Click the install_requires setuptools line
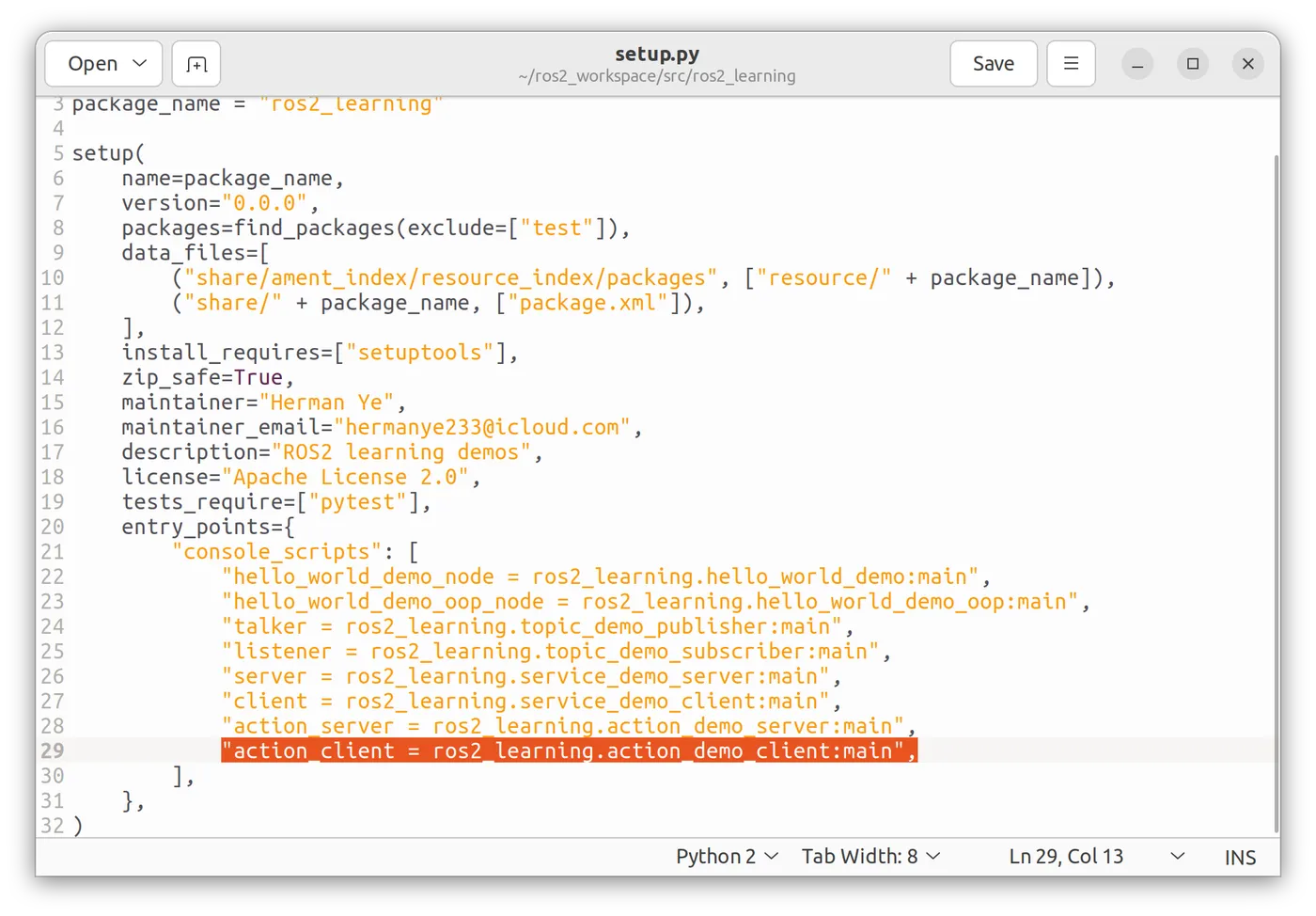 pos(320,353)
